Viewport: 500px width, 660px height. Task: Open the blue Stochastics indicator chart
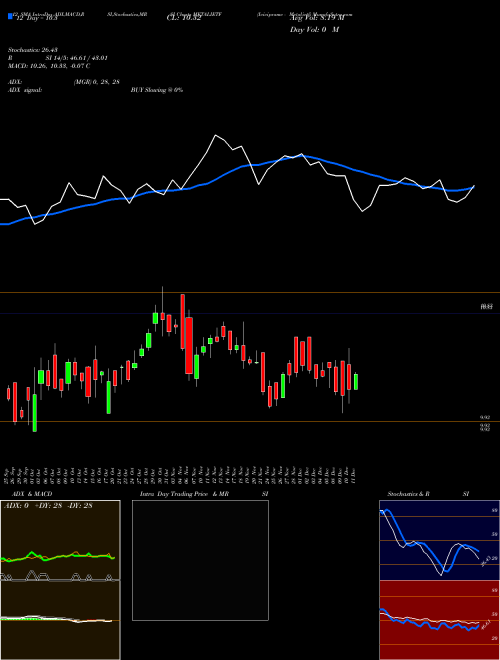tap(439, 540)
